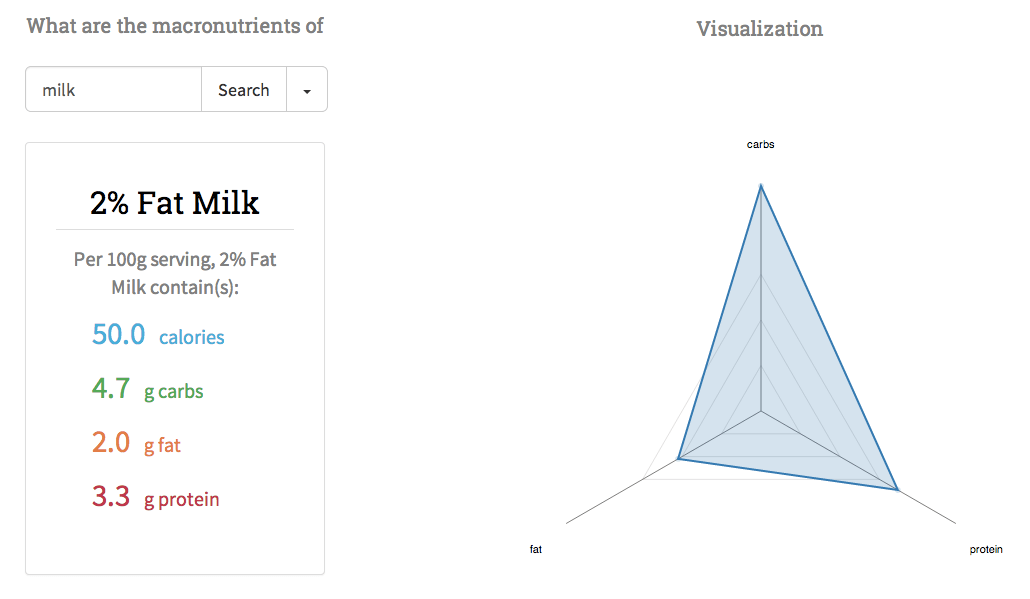
Task: Focus the milk search input field
Action: (x=114, y=89)
